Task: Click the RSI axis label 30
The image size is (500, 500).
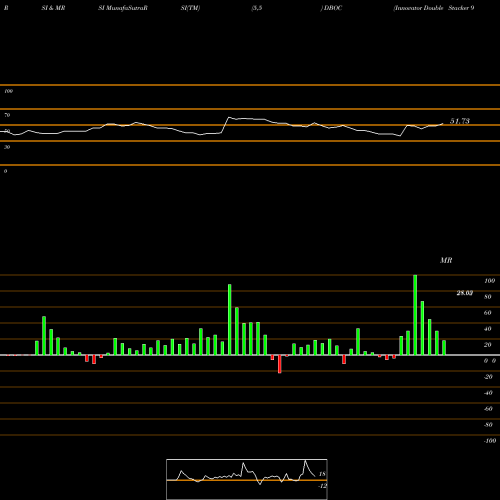Action: coord(7,147)
